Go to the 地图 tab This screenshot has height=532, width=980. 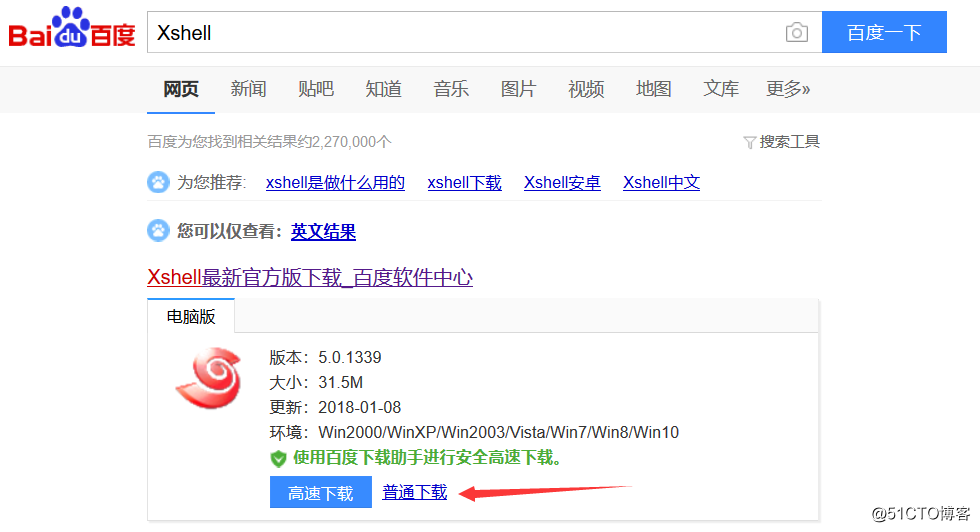point(653,89)
